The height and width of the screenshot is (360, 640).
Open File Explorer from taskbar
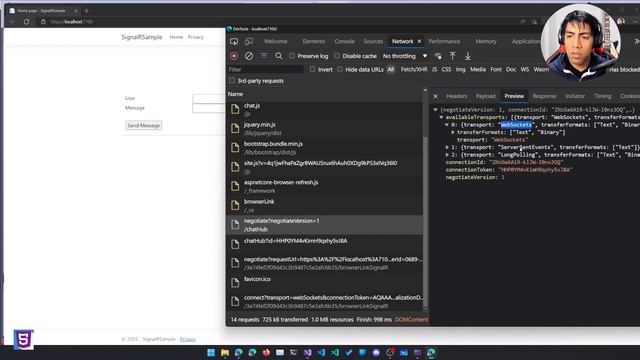click(x=225, y=352)
